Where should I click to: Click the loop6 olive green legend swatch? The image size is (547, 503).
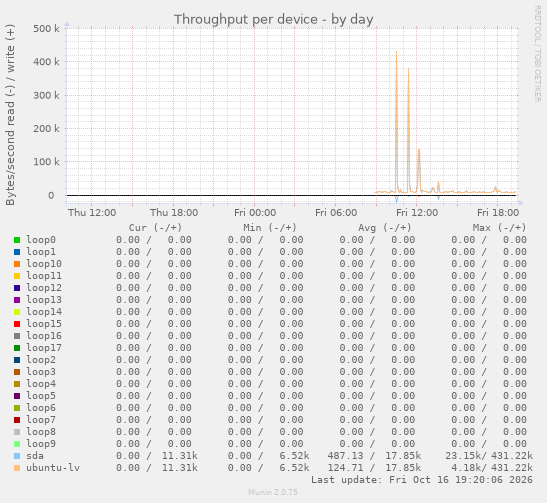click(17, 408)
